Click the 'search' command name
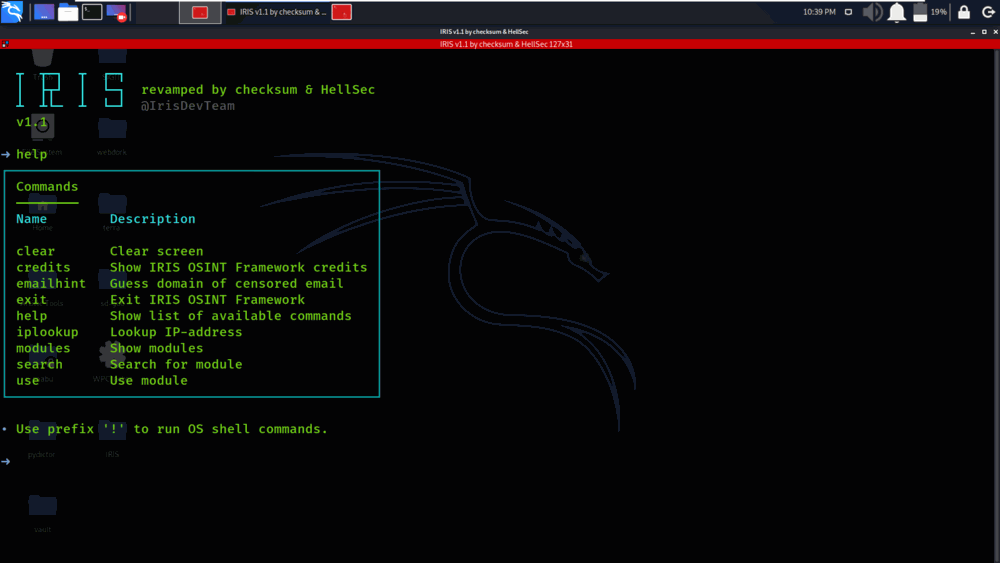This screenshot has height=563, width=1000. point(40,364)
